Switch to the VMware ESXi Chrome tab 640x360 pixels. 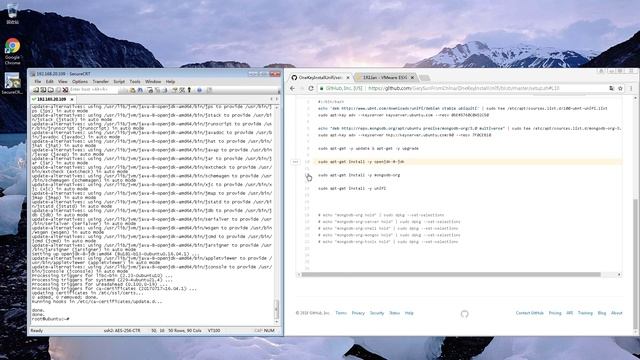coord(384,77)
